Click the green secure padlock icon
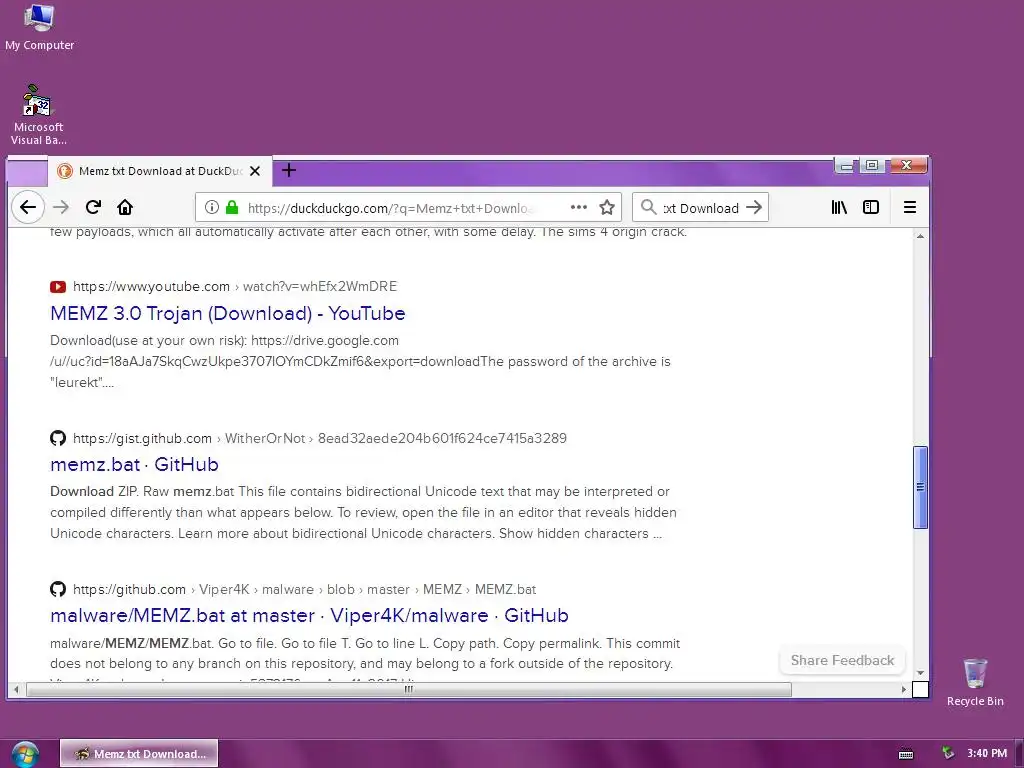The height and width of the screenshot is (768, 1024). coord(232,208)
